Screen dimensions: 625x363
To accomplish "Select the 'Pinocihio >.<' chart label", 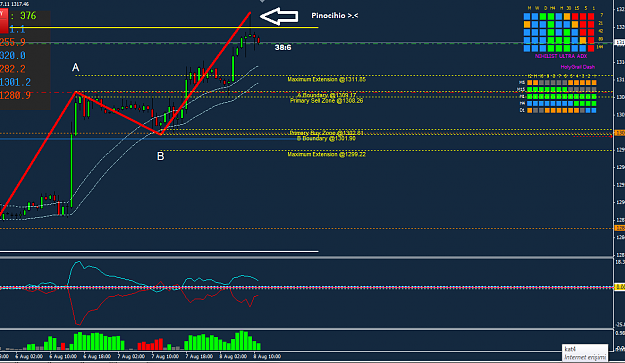I will (334, 16).
